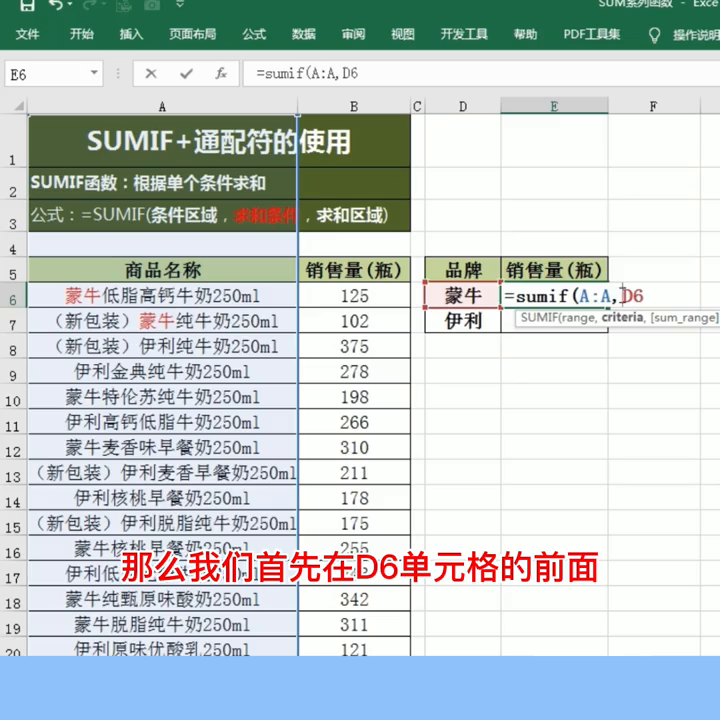720x720 pixels.
Task: Click the title cell SUMIF+通配符的使用
Action: [219, 141]
